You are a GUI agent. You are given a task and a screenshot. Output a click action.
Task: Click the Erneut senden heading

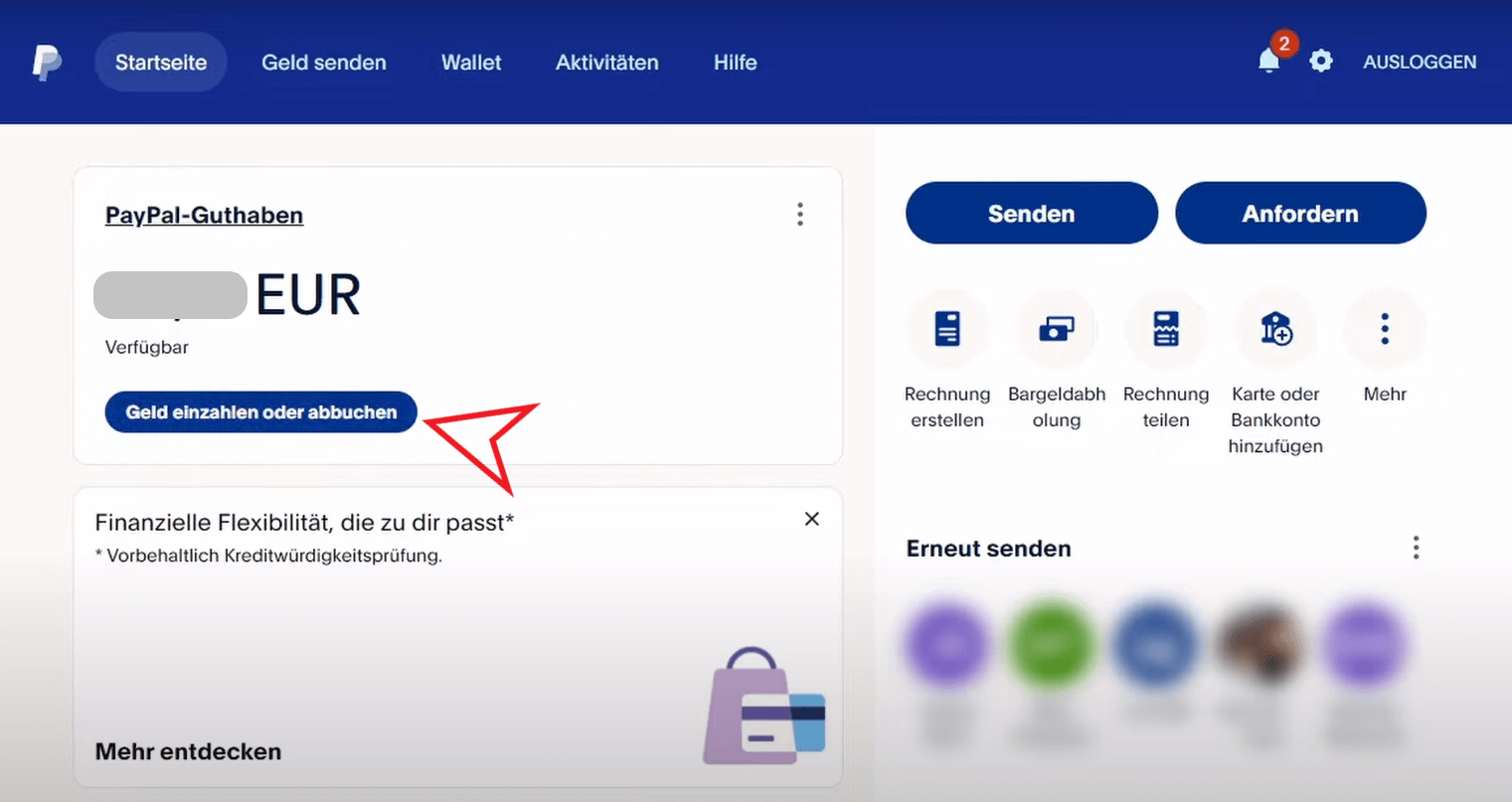click(x=989, y=549)
